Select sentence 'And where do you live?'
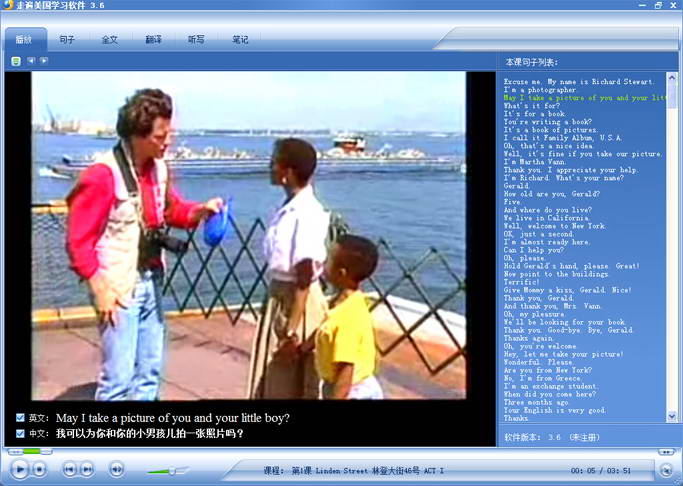Image resolution: width=683 pixels, height=486 pixels. [x=548, y=210]
